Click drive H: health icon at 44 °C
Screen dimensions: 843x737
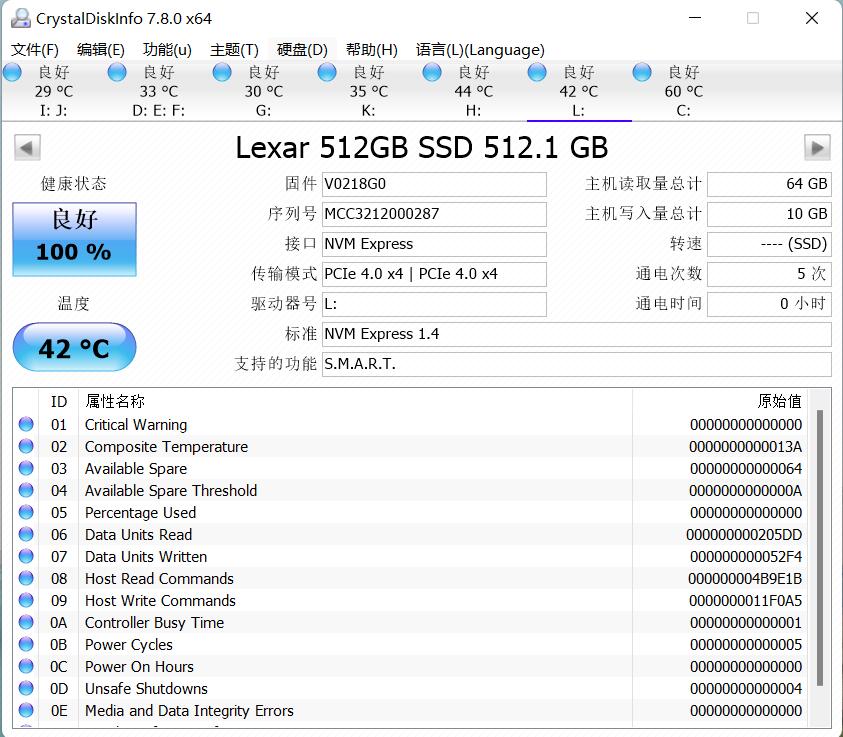(431, 72)
